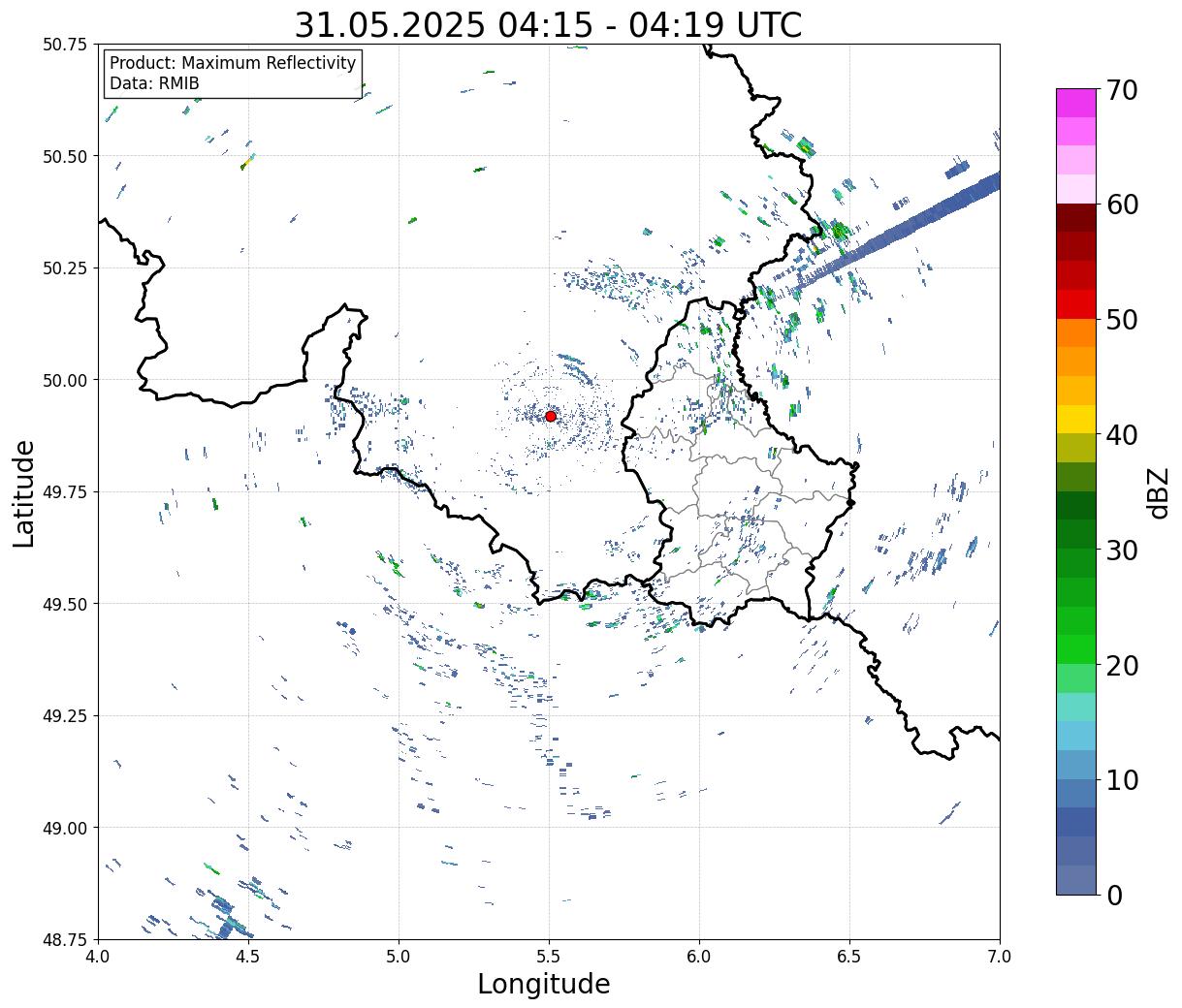This screenshot has height=1008, width=1182.
Task: Click the colorbar tick label 50
Action: [x=1122, y=320]
